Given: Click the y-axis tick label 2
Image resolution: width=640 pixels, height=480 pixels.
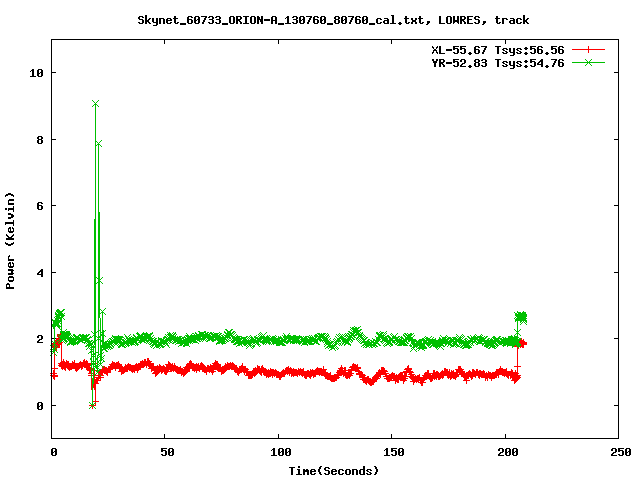Looking at the screenshot, I should click(x=40, y=339).
